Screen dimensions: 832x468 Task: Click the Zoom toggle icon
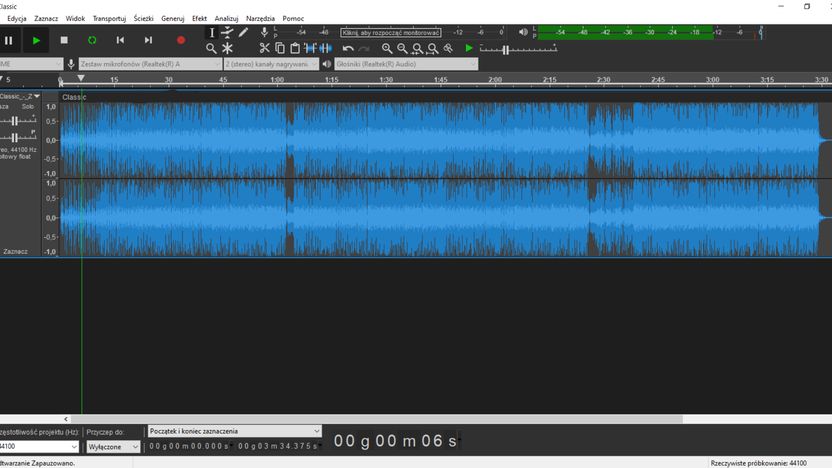[x=448, y=49]
